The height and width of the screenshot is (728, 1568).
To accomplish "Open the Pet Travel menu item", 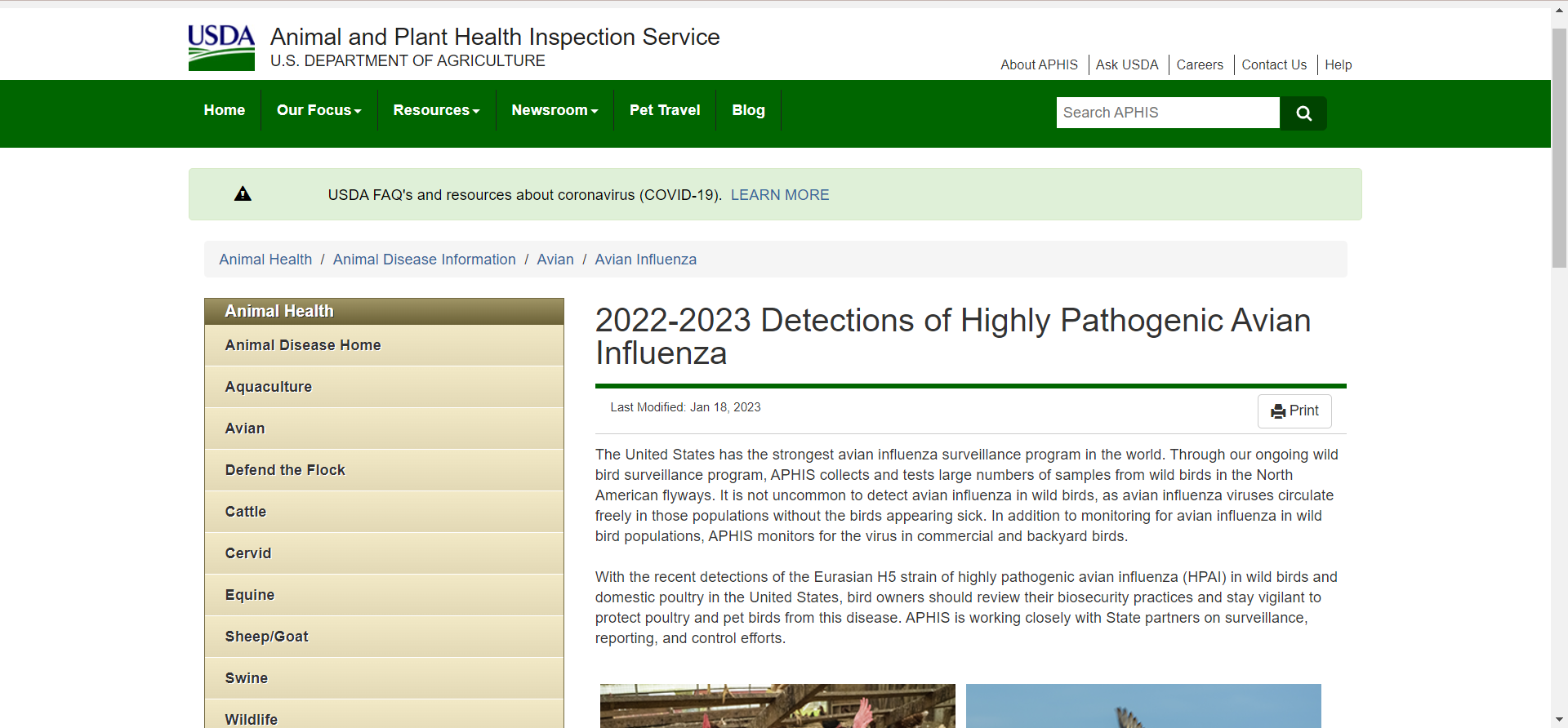I will [665, 110].
